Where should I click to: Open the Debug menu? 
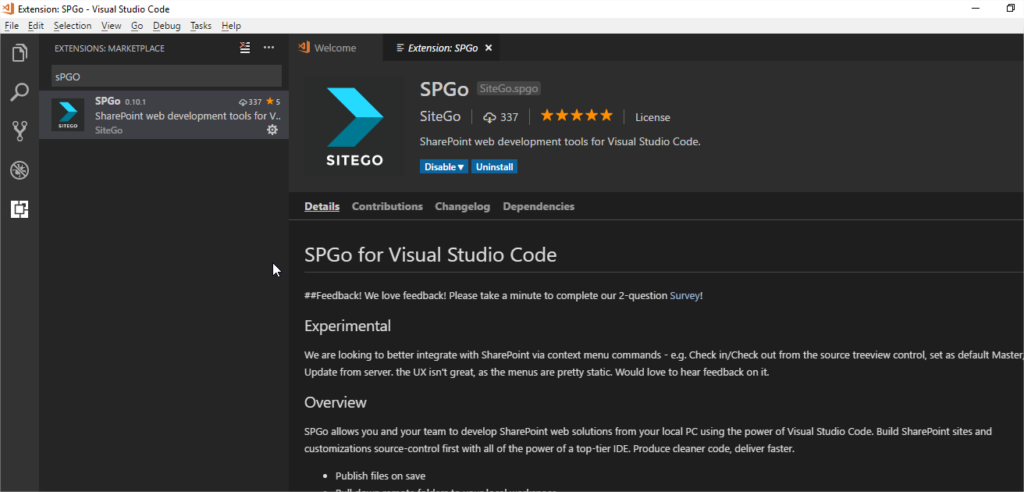point(167,25)
